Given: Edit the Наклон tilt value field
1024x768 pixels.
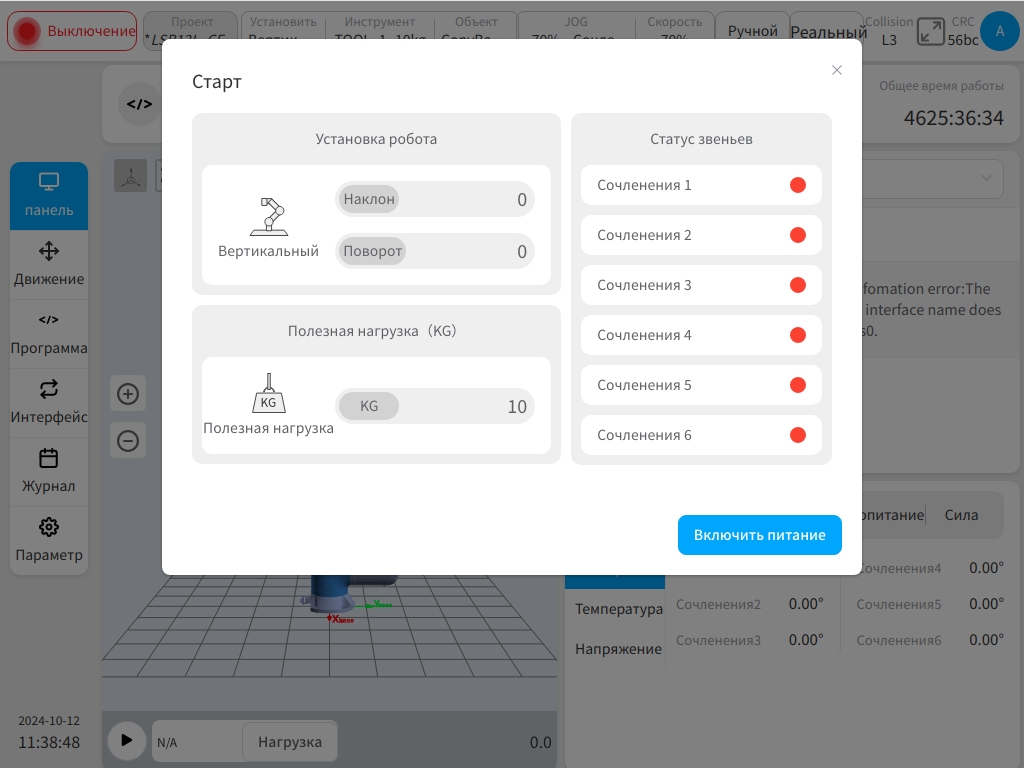Looking at the screenshot, I should (x=435, y=199).
